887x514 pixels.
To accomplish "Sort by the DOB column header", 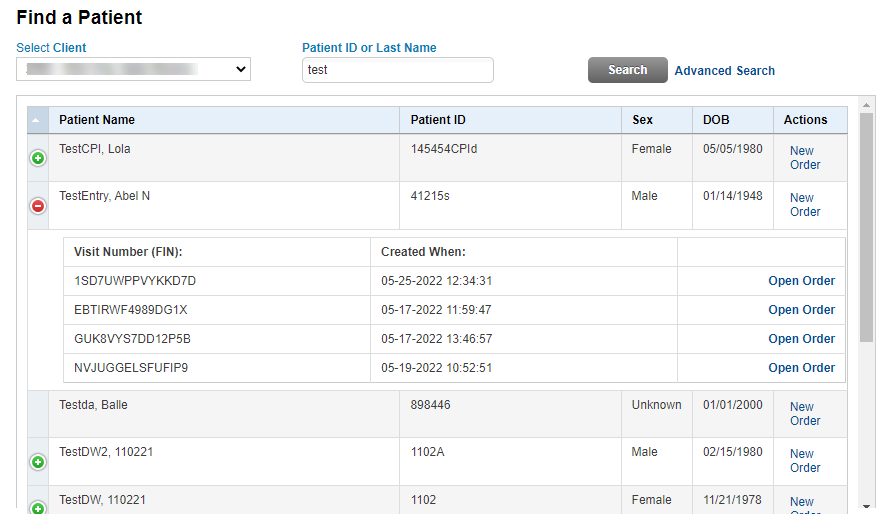I will pos(716,120).
